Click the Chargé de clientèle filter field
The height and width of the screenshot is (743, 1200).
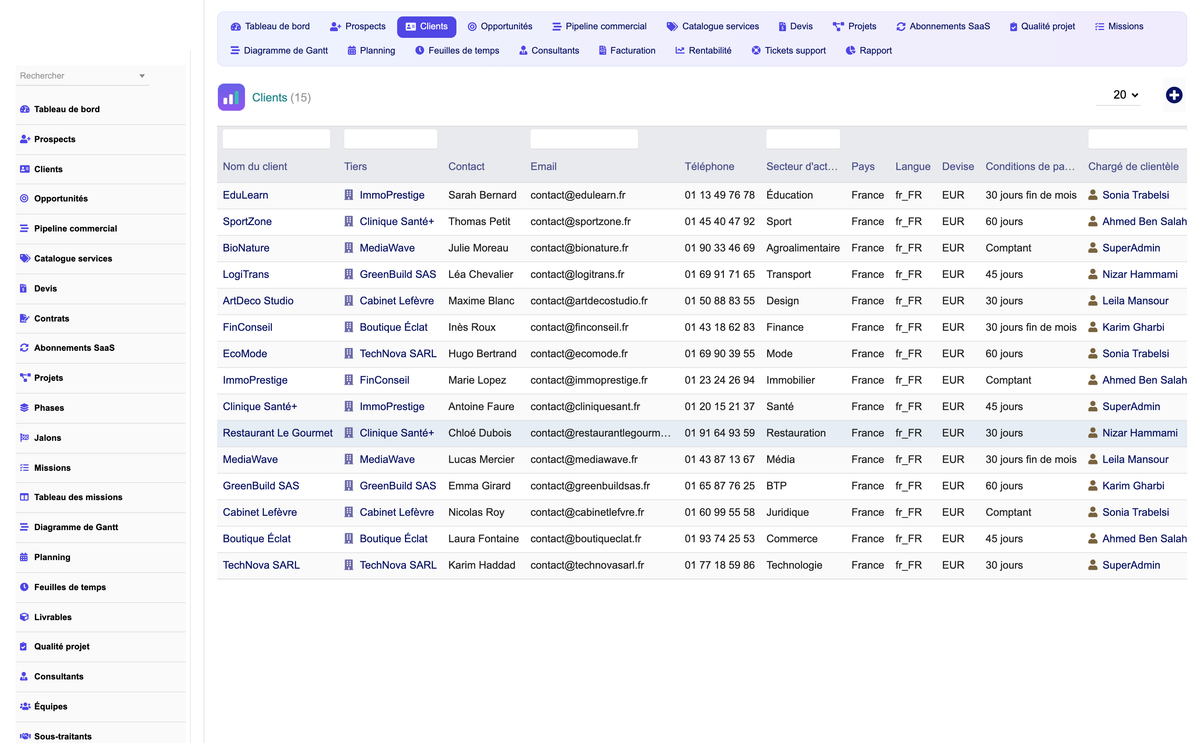click(x=1137, y=139)
